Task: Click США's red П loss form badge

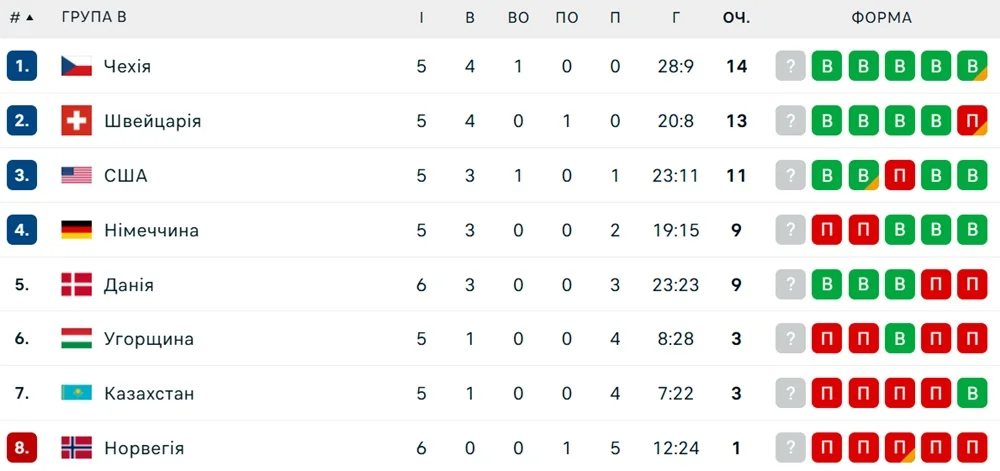Action: coord(899,176)
